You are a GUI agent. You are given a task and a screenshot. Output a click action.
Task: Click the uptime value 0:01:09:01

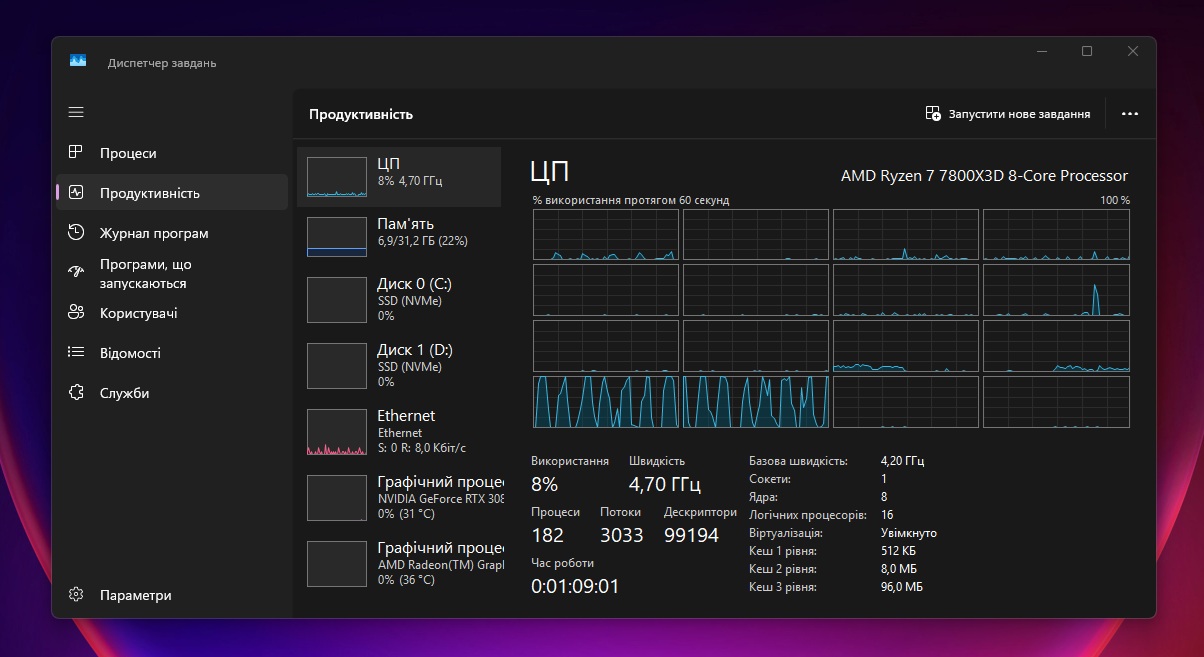coord(575,586)
